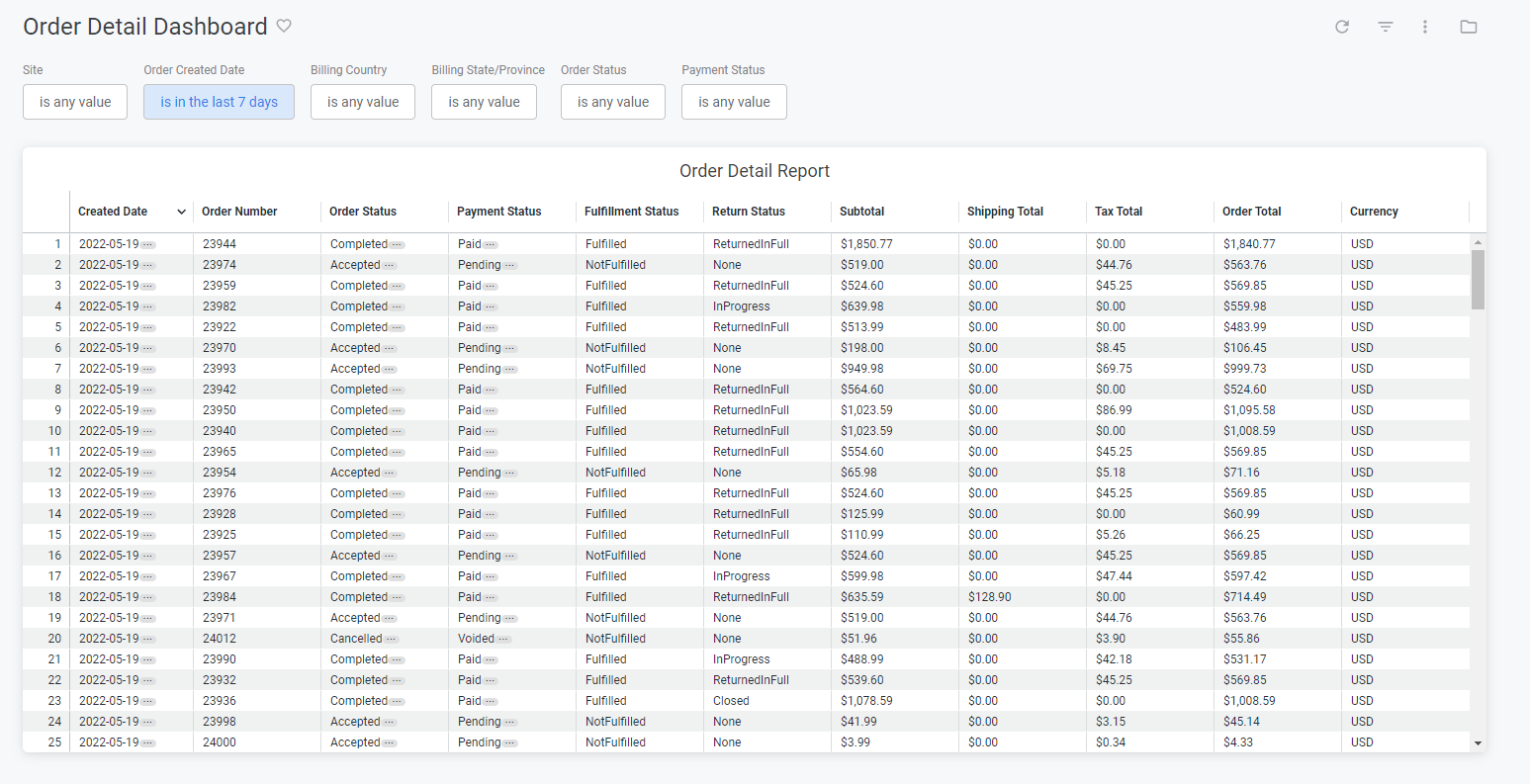Open the Created Date column sort chevron

click(x=181, y=211)
